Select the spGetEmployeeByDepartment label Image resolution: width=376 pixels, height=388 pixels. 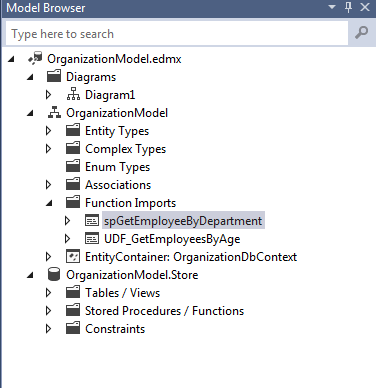[183, 221]
